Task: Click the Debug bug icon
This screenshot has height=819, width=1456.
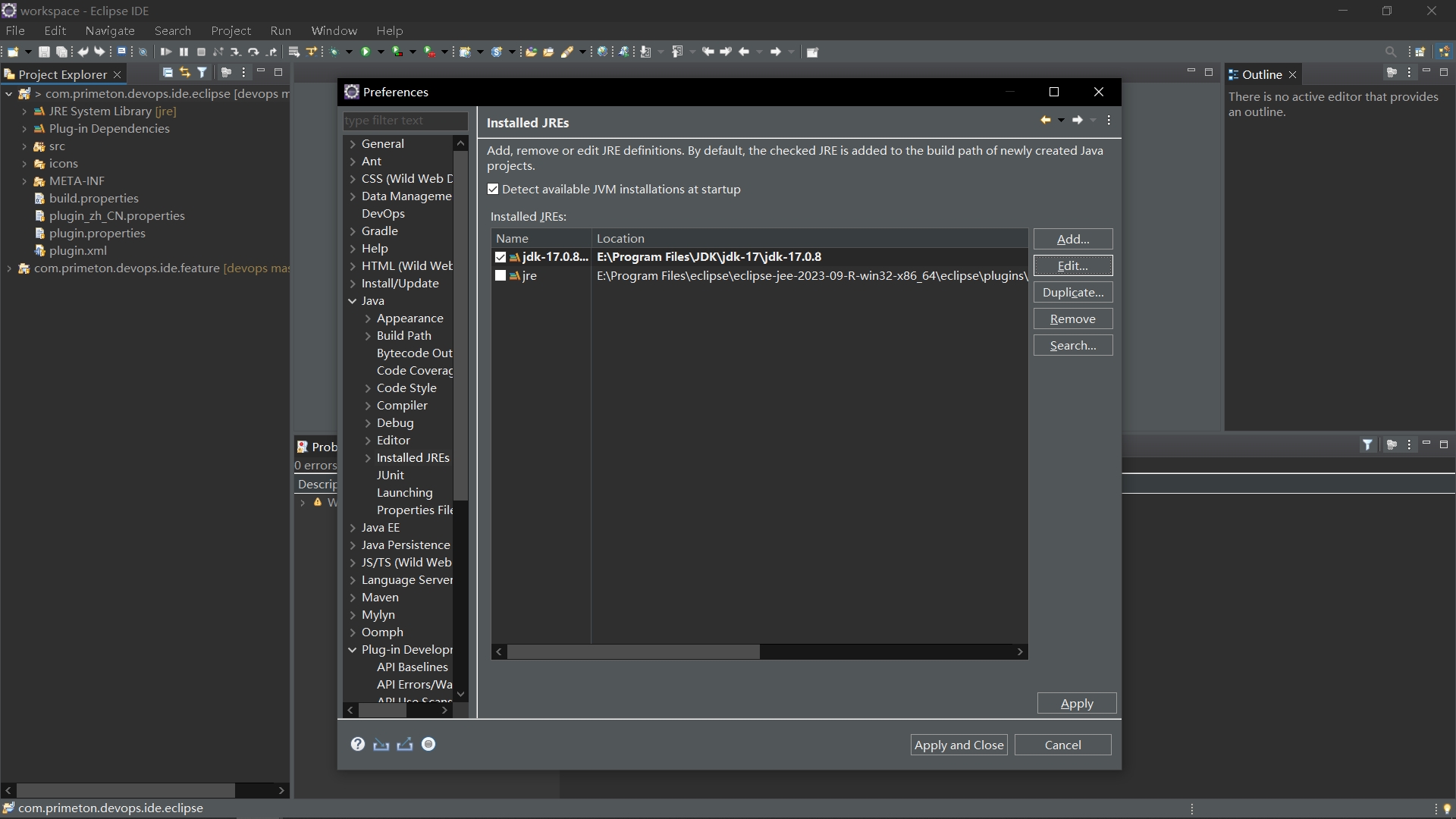Action: [x=334, y=52]
